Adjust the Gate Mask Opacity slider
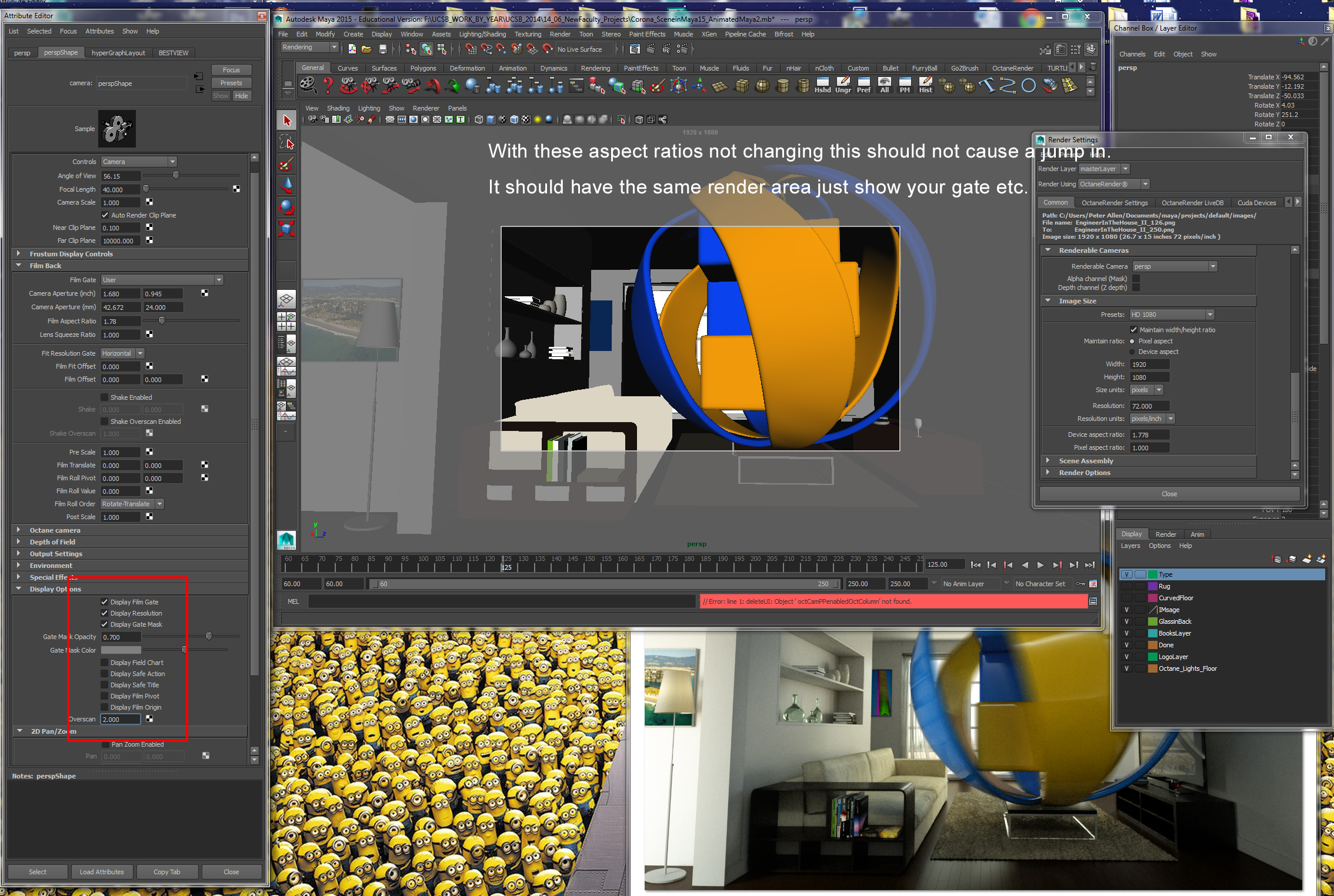The image size is (1334, 896). [209, 637]
